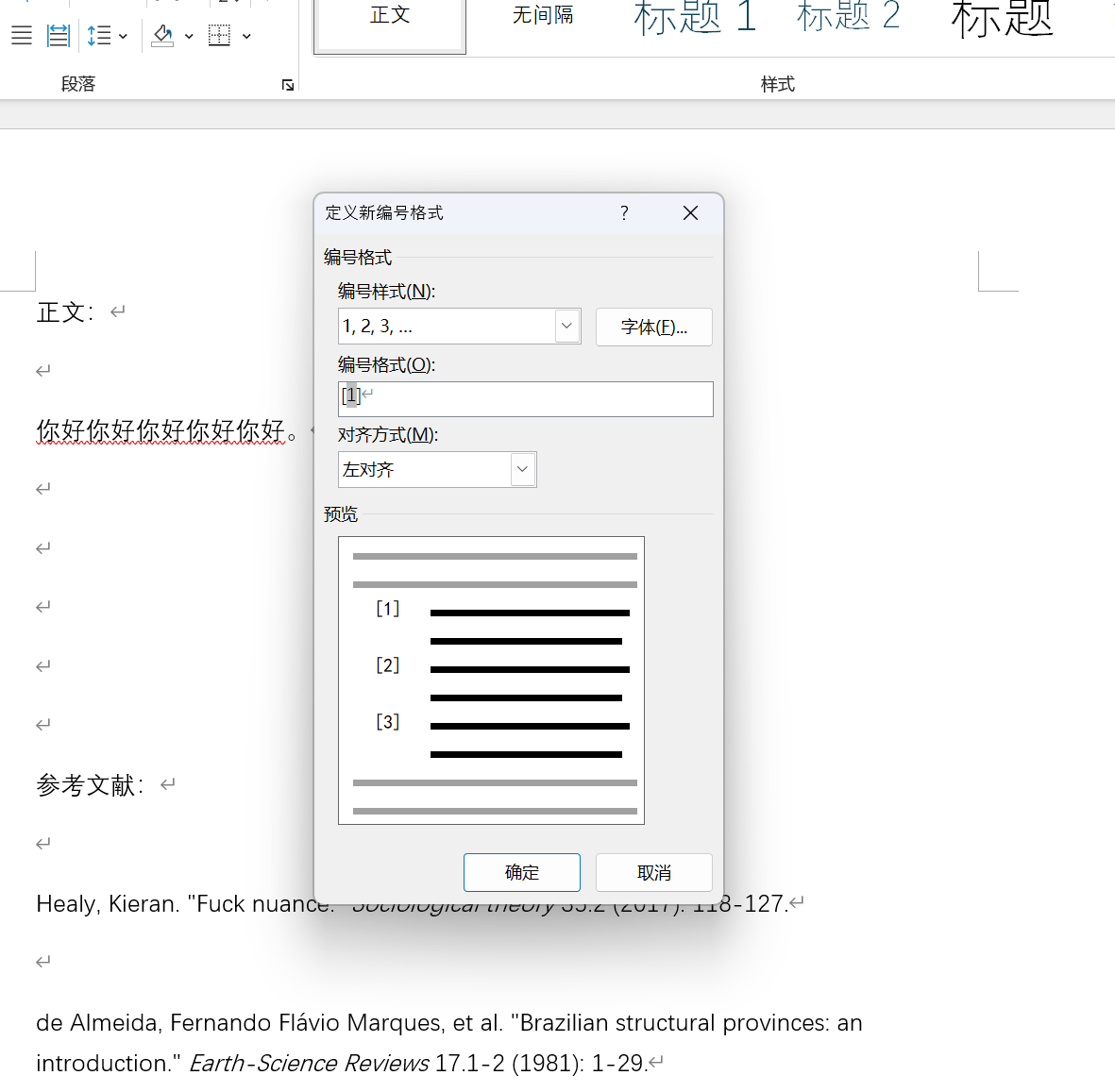Screen dimensions: 1115x1092
Task: Close the 定义新编号格式 dialog
Action: [690, 213]
